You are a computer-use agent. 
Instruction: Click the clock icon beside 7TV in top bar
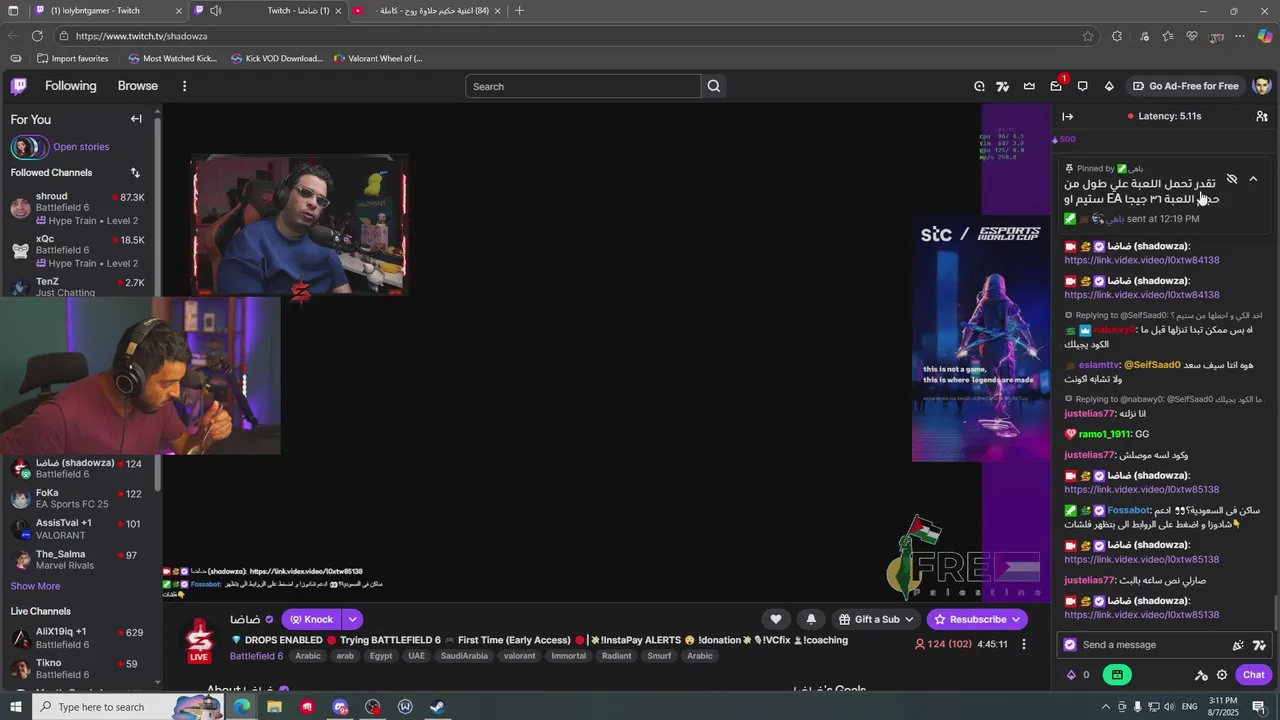pyautogui.click(x=979, y=86)
